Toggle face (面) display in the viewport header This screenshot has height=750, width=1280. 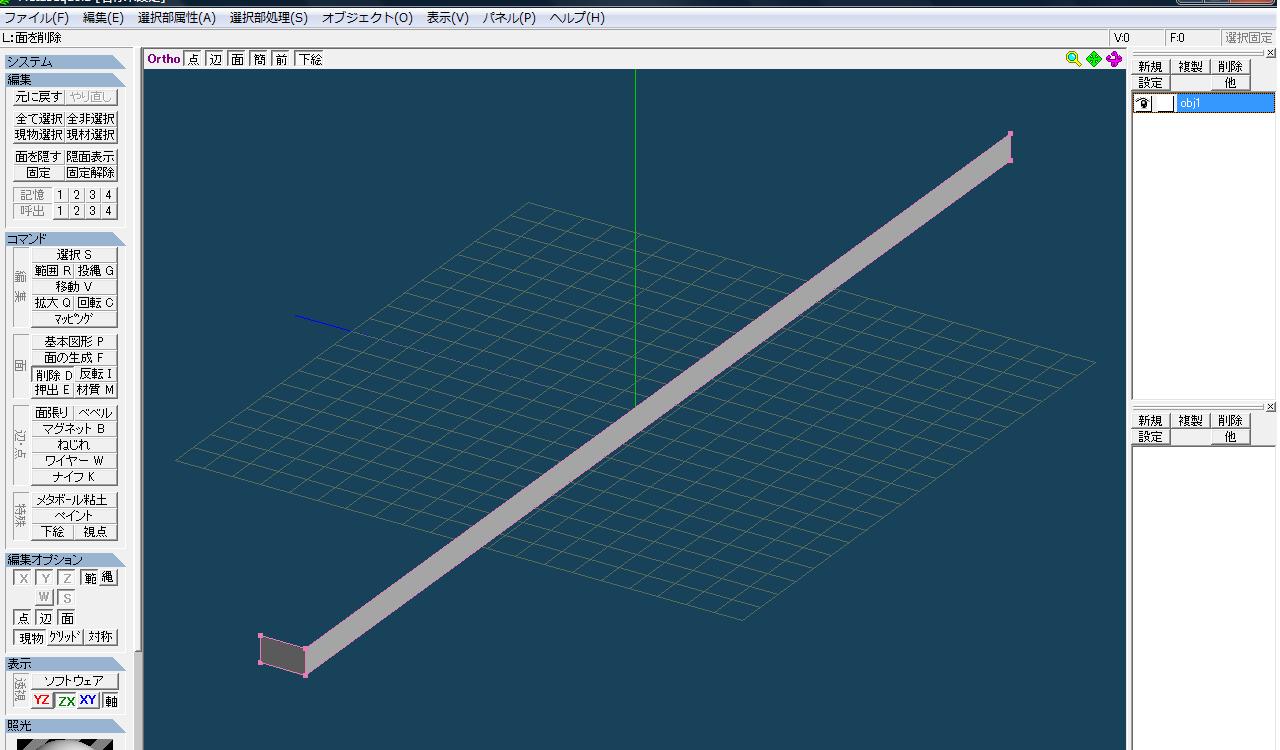(x=237, y=59)
